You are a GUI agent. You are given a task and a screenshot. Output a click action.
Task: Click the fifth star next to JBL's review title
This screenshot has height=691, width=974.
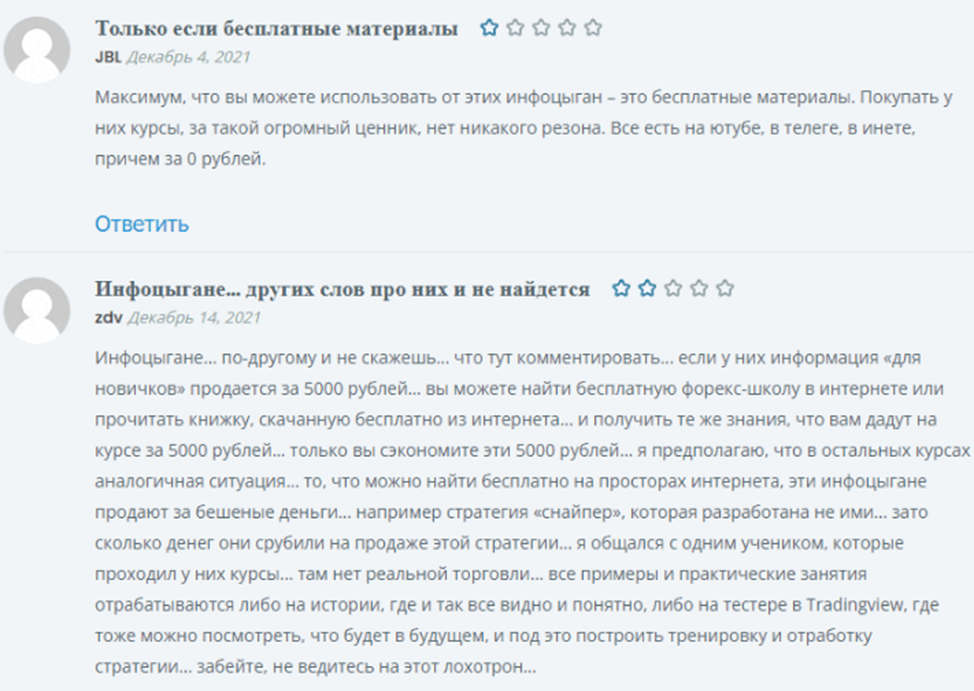pyautogui.click(x=593, y=27)
